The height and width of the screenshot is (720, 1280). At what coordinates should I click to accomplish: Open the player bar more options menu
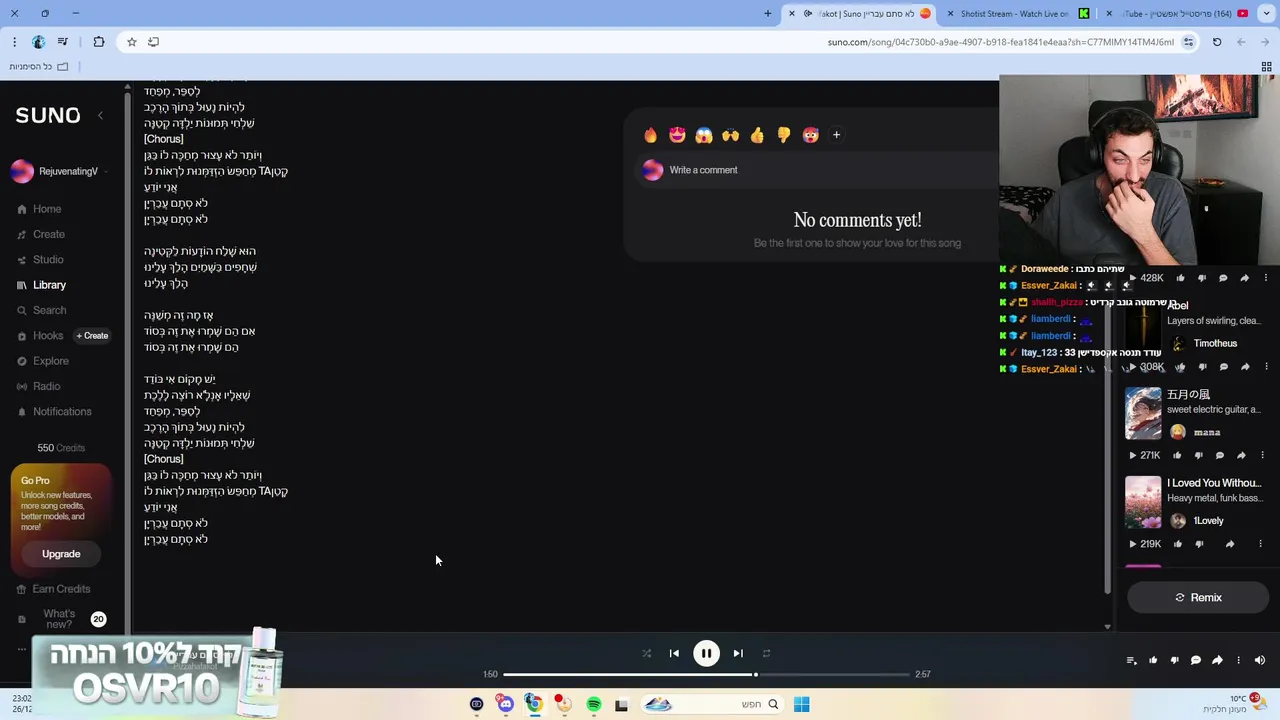[1238, 660]
